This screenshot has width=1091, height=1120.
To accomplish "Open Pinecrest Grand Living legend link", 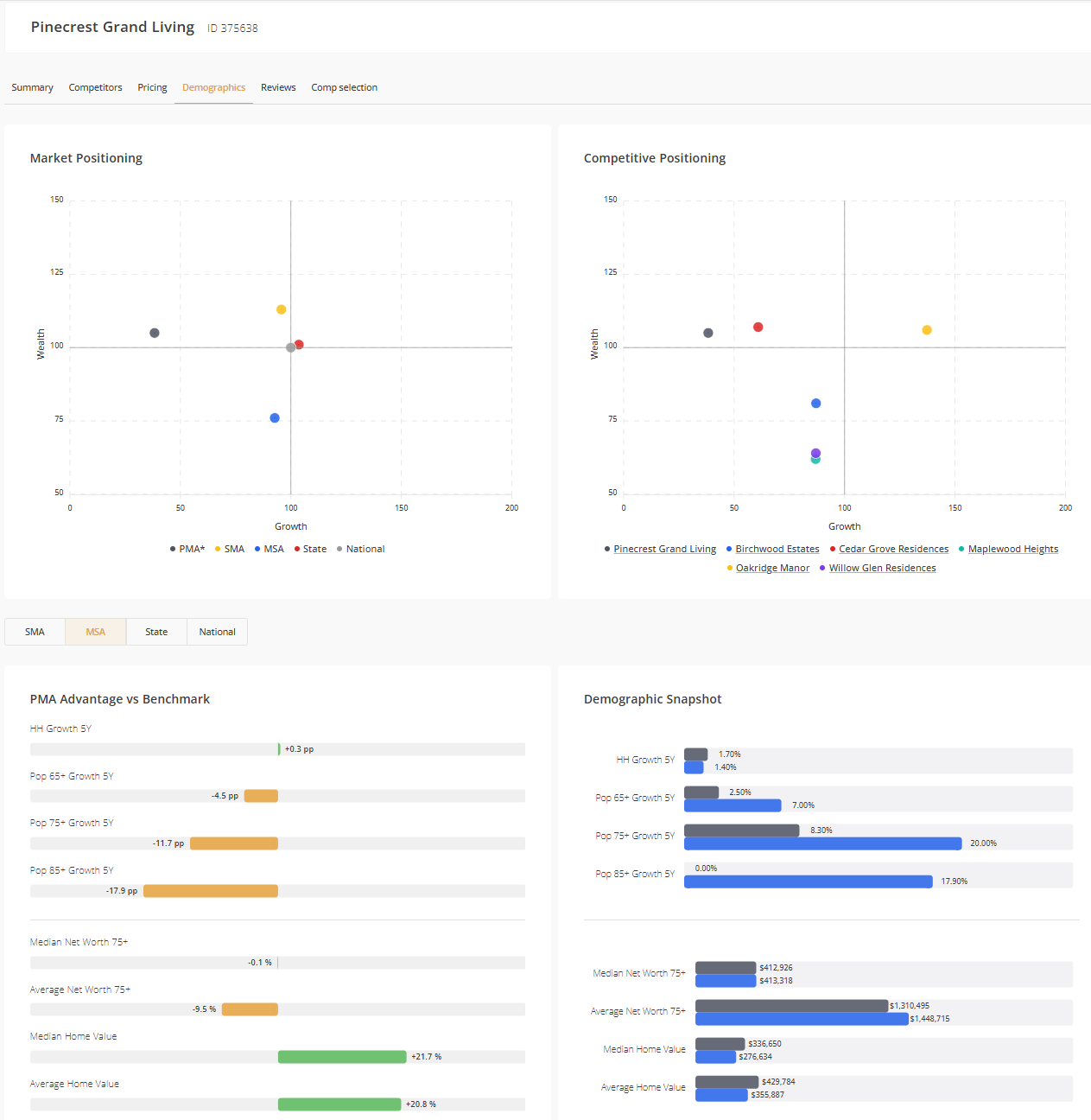I will 664,549.
